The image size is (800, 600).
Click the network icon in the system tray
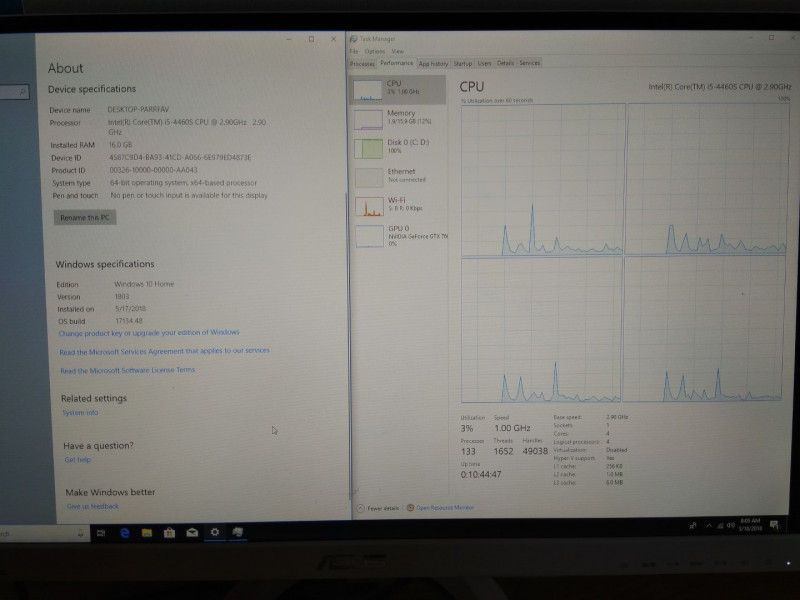coord(720,526)
